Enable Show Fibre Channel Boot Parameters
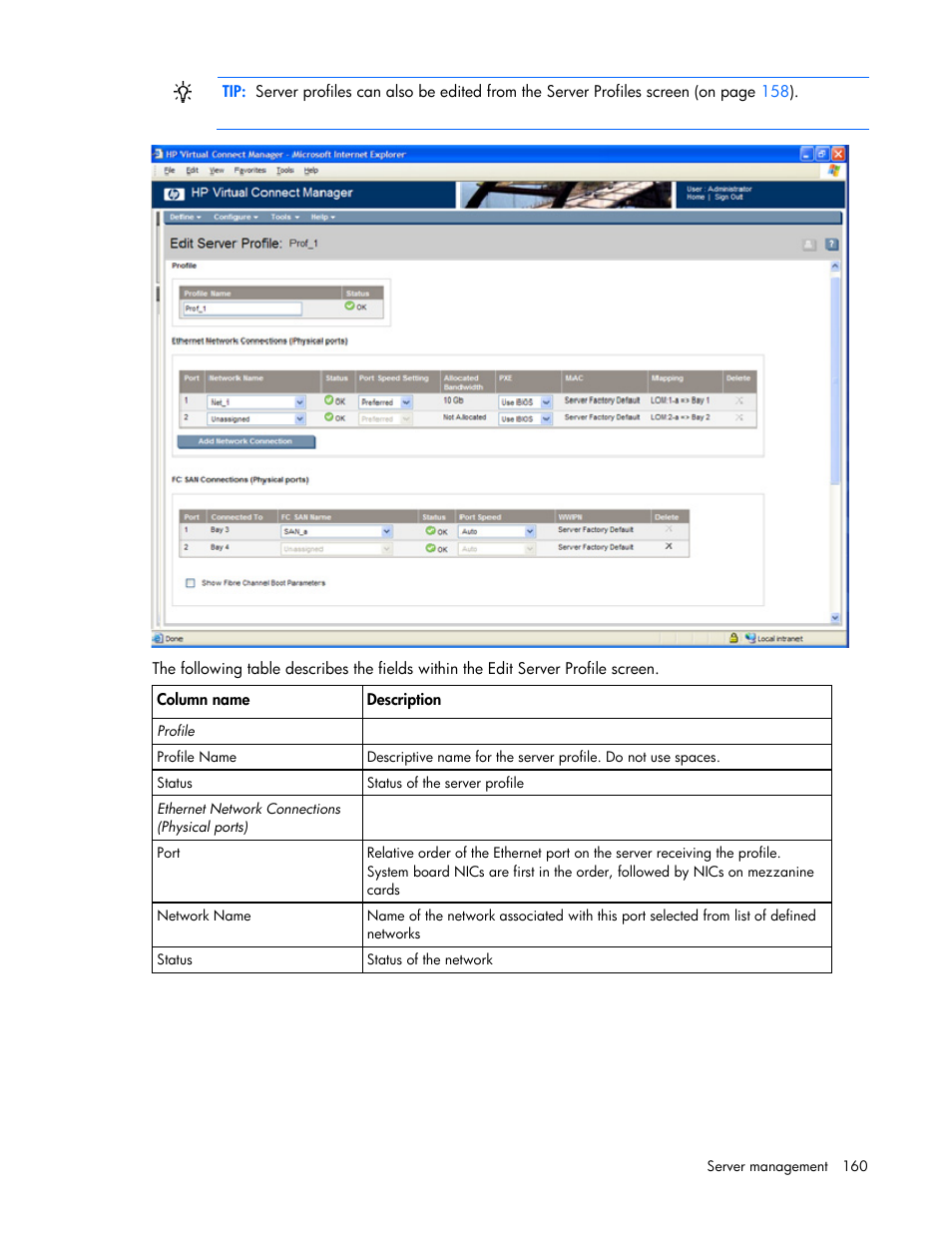The width and height of the screenshot is (952, 1233). pyautogui.click(x=191, y=583)
